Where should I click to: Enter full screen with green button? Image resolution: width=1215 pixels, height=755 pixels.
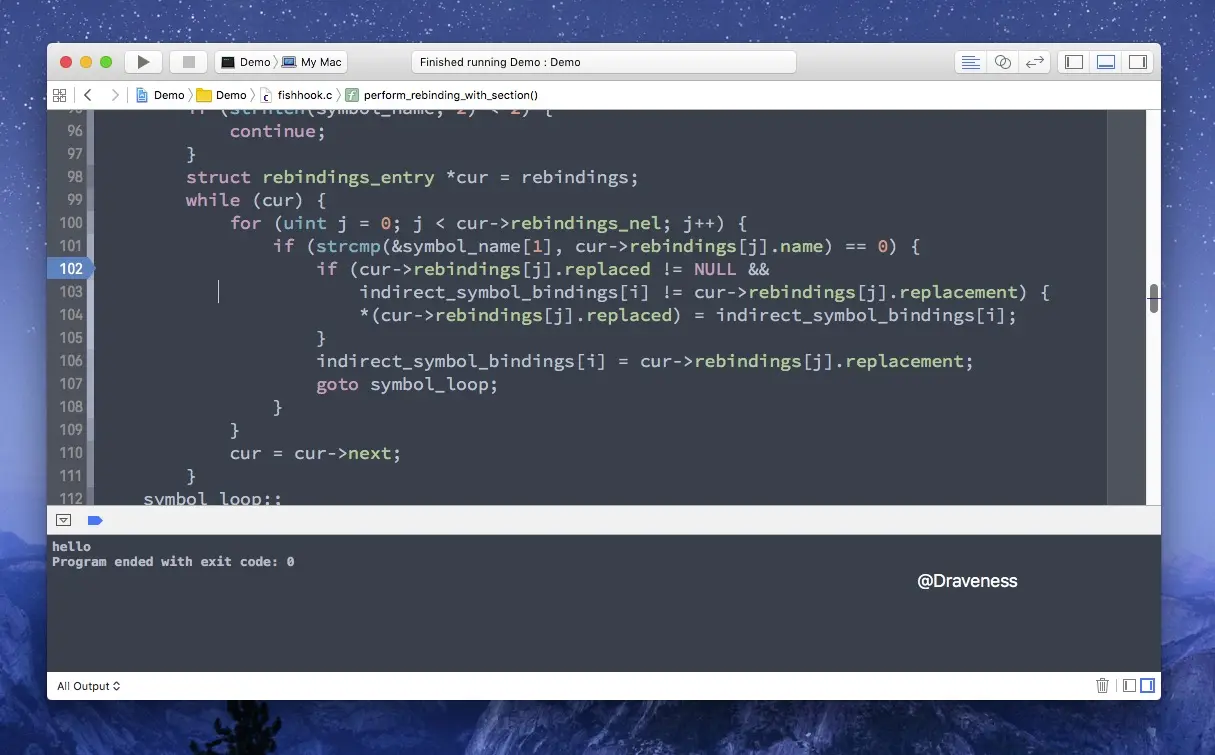click(x=106, y=62)
